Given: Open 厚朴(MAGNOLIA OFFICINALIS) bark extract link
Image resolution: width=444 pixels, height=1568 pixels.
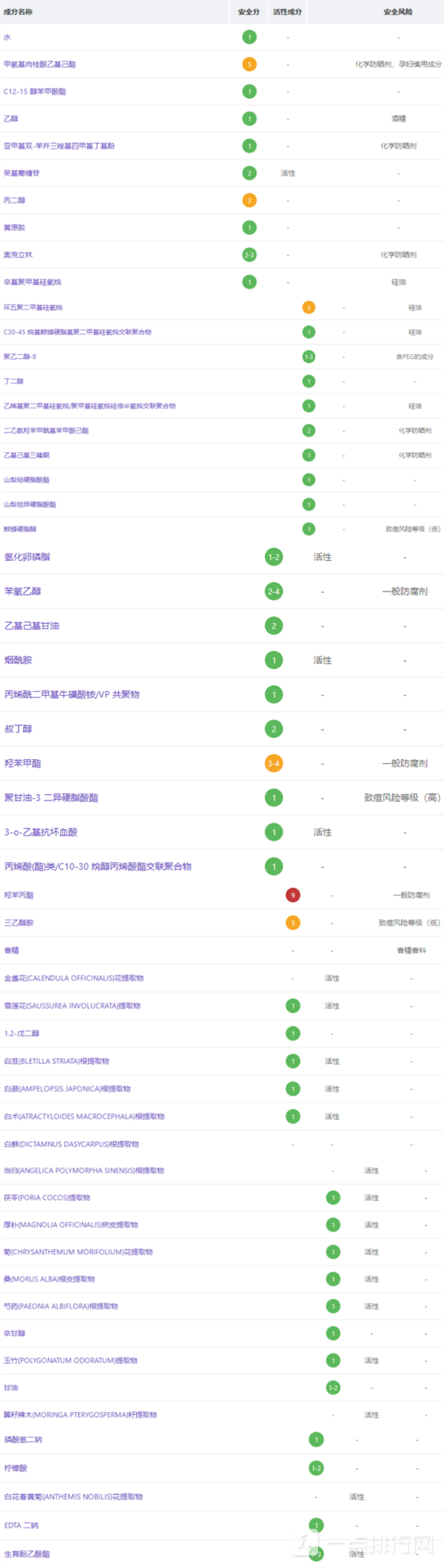Looking at the screenshot, I should tap(71, 1225).
